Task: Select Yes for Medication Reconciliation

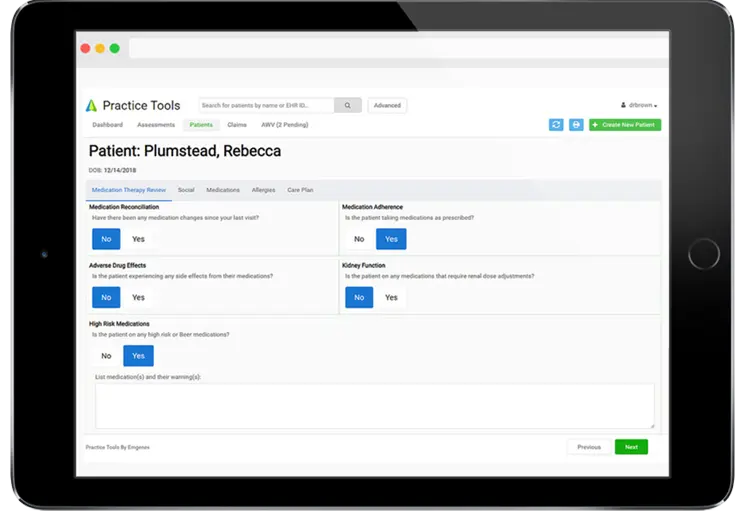Action: (x=138, y=239)
